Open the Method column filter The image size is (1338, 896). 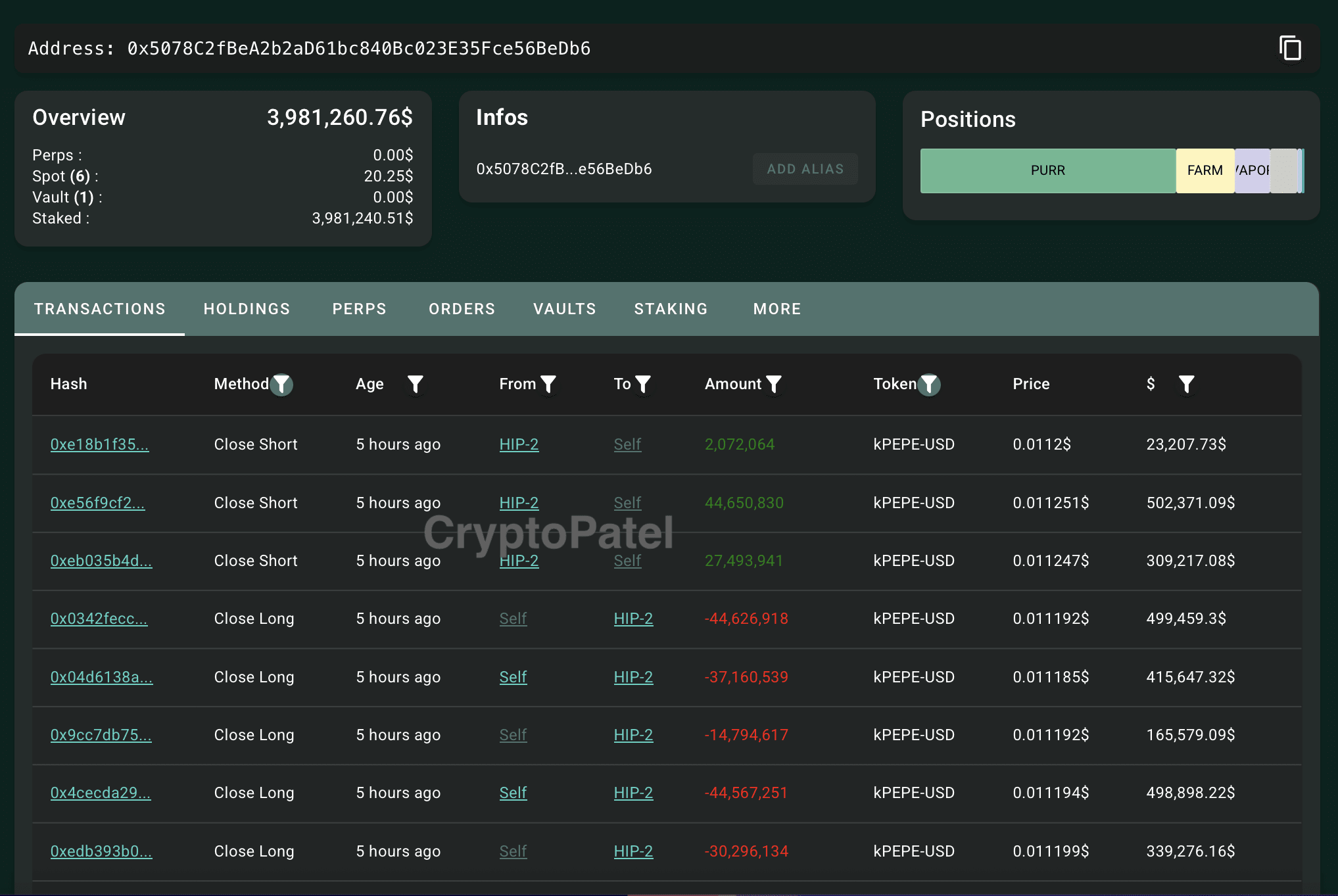pyautogui.click(x=281, y=384)
